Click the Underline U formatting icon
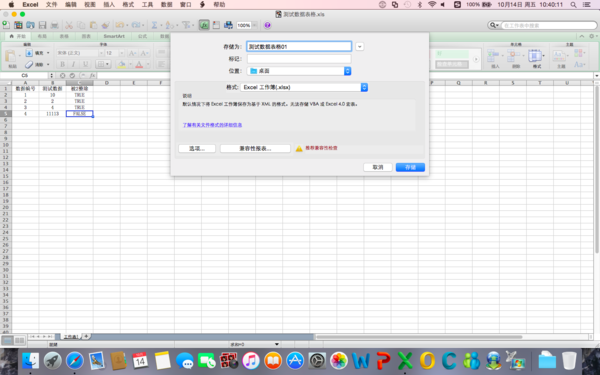The width and height of the screenshot is (600, 375). pyautogui.click(x=85, y=64)
